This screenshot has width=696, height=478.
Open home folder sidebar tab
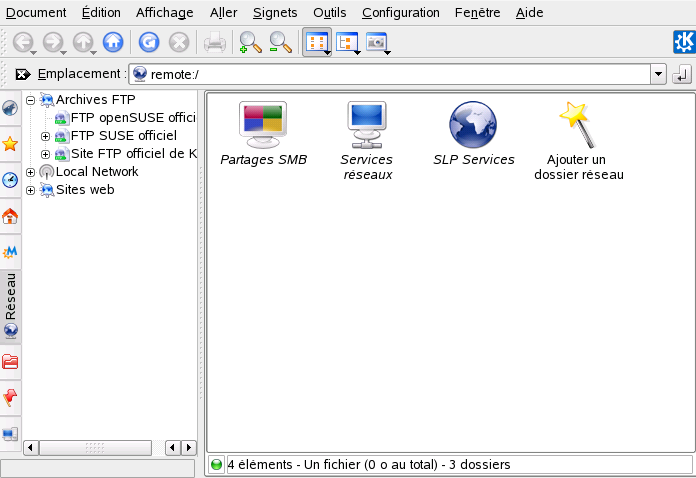coord(10,216)
